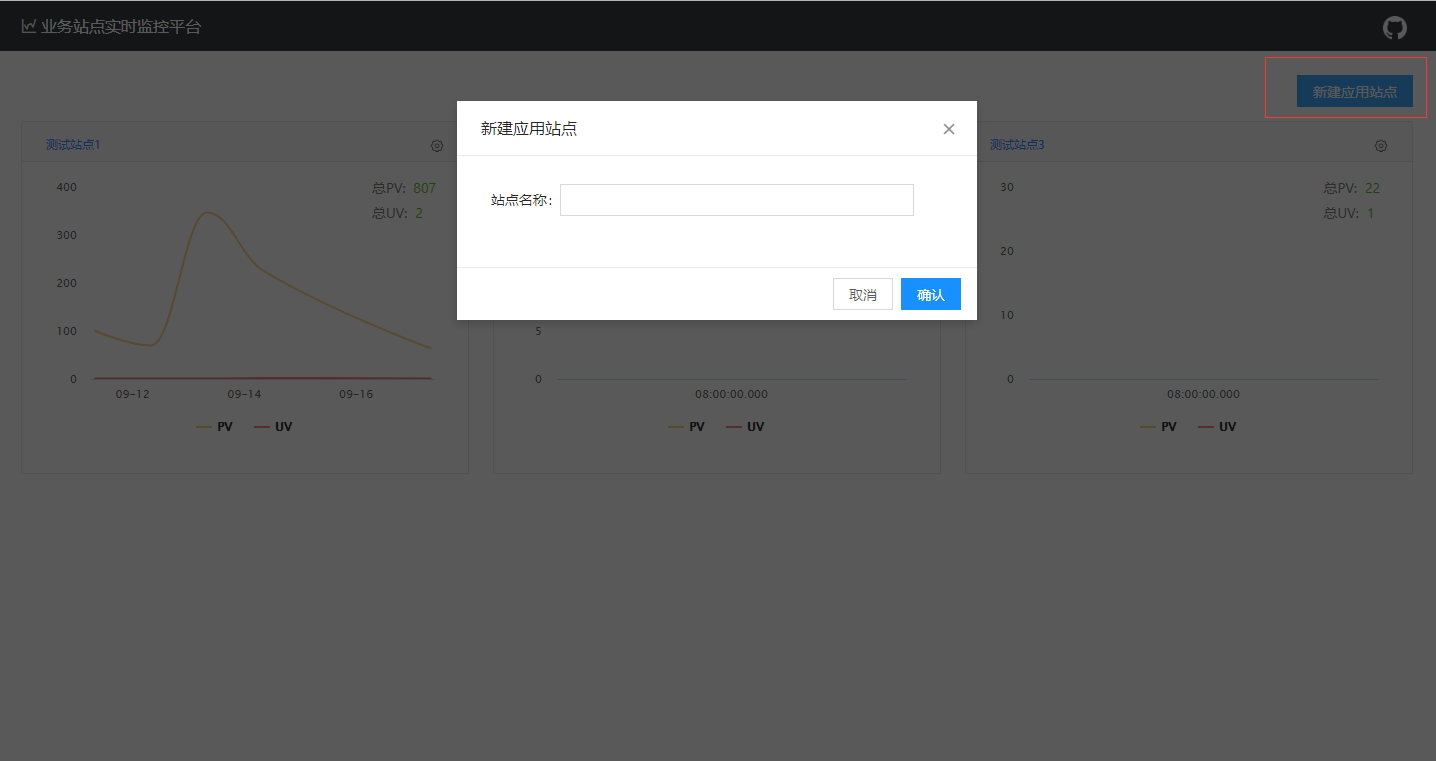The height and width of the screenshot is (761, 1436).
Task: Click the 总UV value 2 in 测试站点1
Action: coord(419,213)
